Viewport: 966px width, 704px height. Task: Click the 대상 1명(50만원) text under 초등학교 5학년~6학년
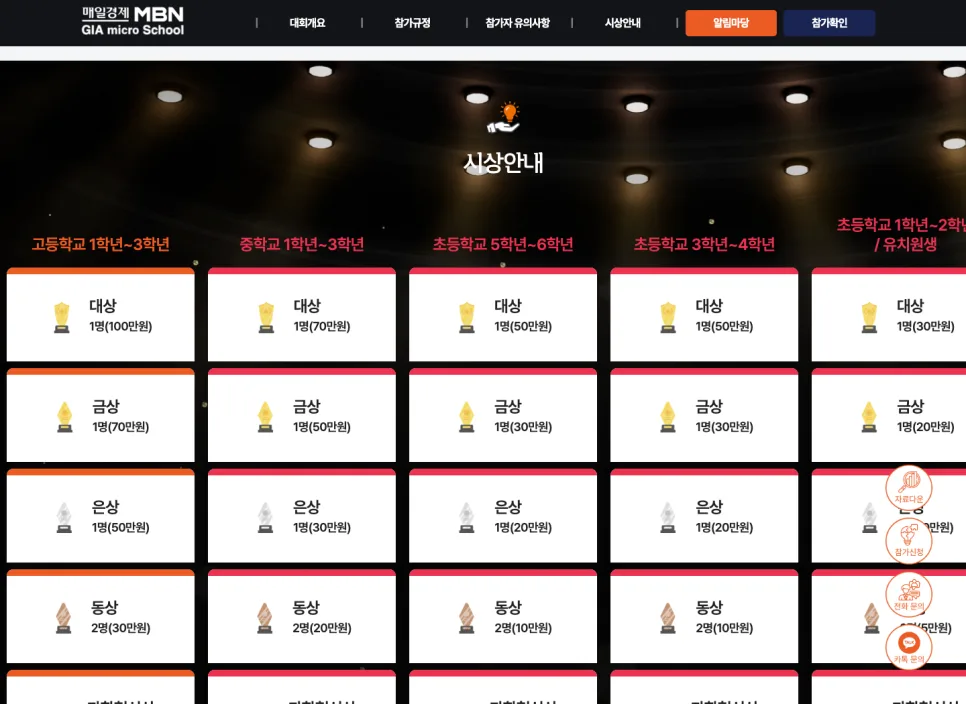(523, 316)
